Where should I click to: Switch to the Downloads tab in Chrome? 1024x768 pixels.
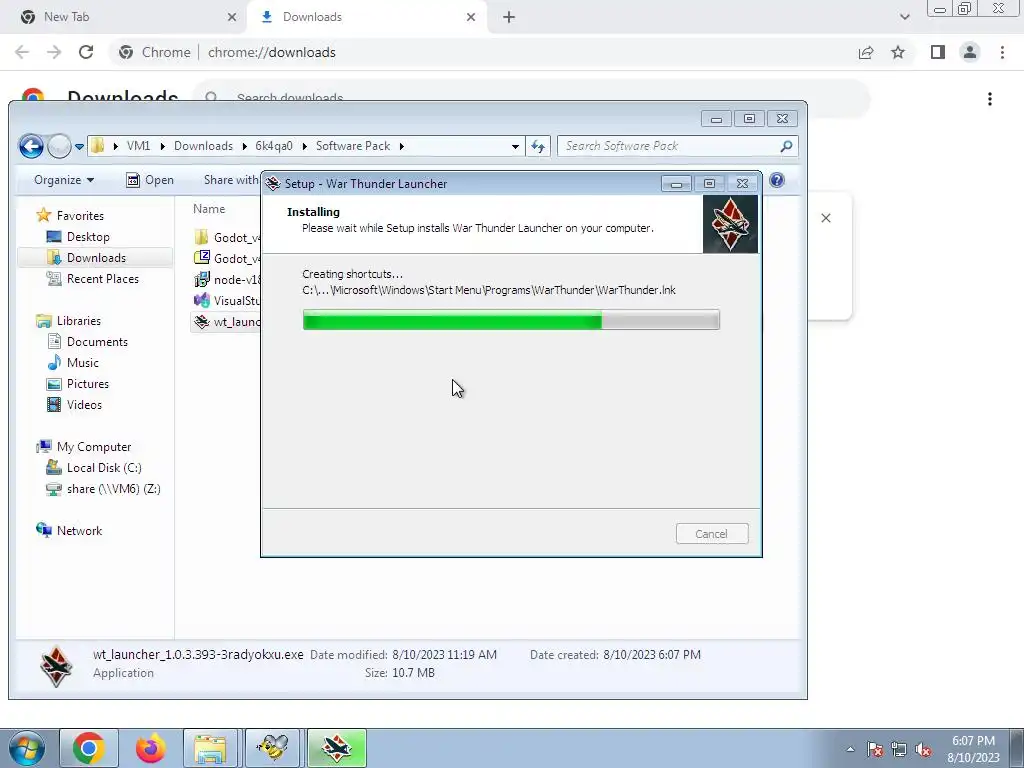[x=366, y=17]
